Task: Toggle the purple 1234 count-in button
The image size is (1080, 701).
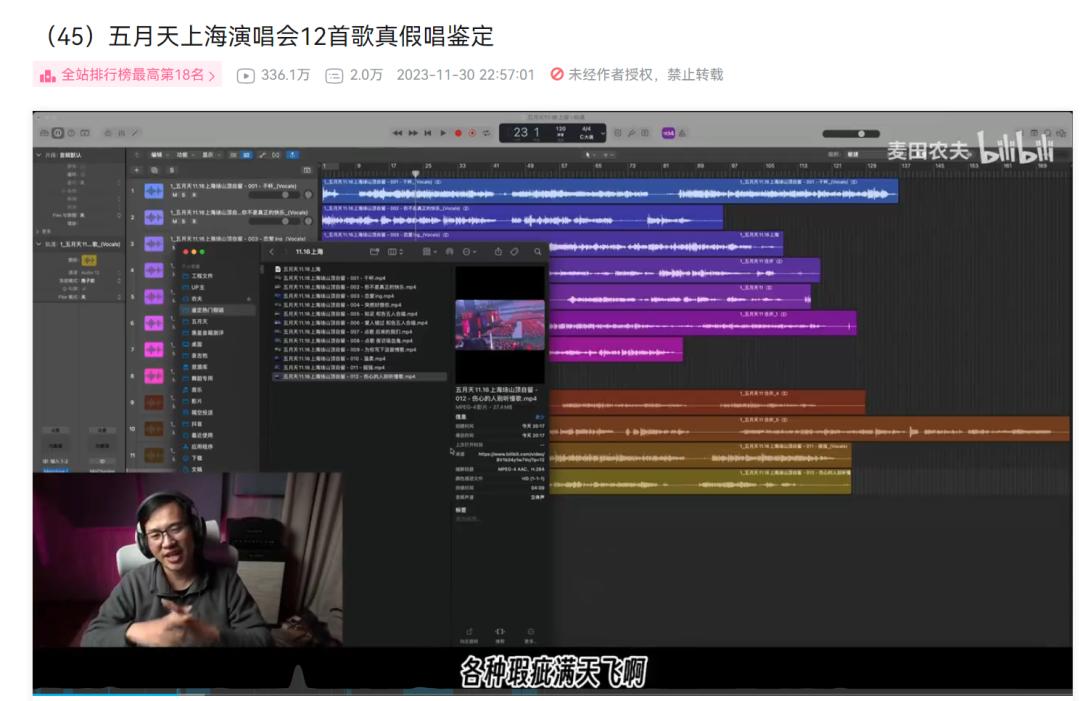Action: (668, 133)
